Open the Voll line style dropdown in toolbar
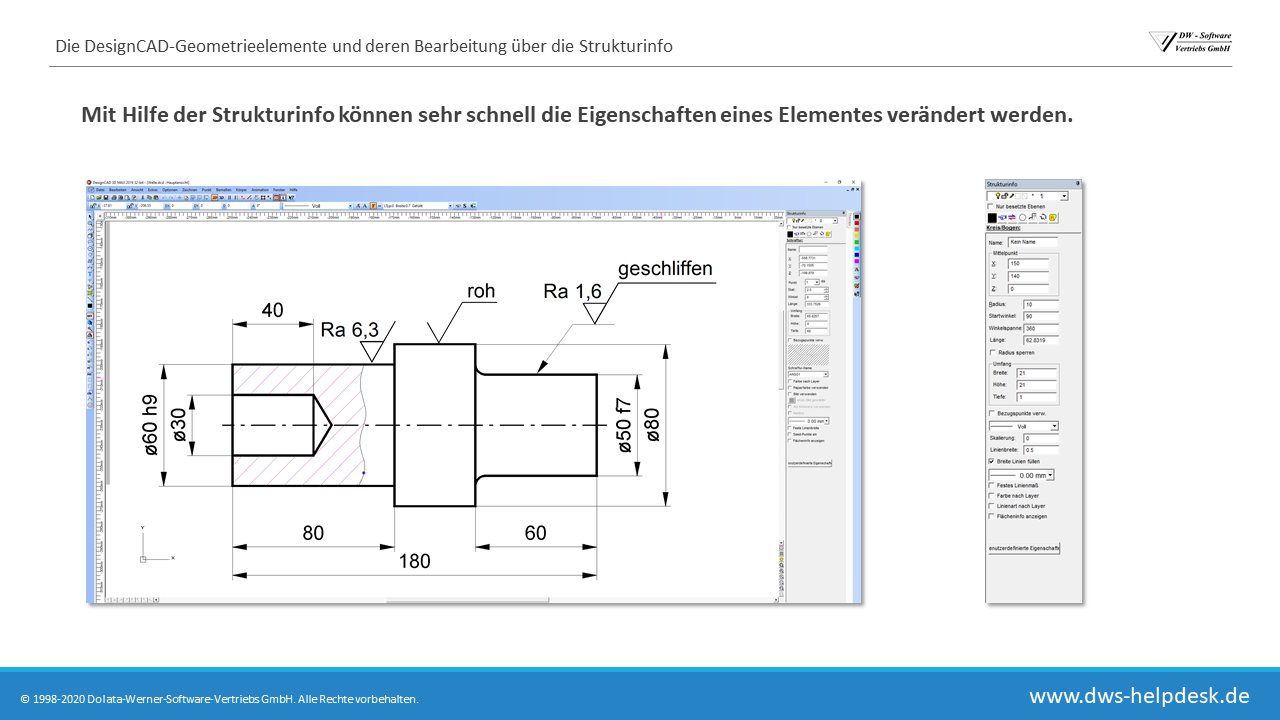The height and width of the screenshot is (720, 1280). [350, 206]
